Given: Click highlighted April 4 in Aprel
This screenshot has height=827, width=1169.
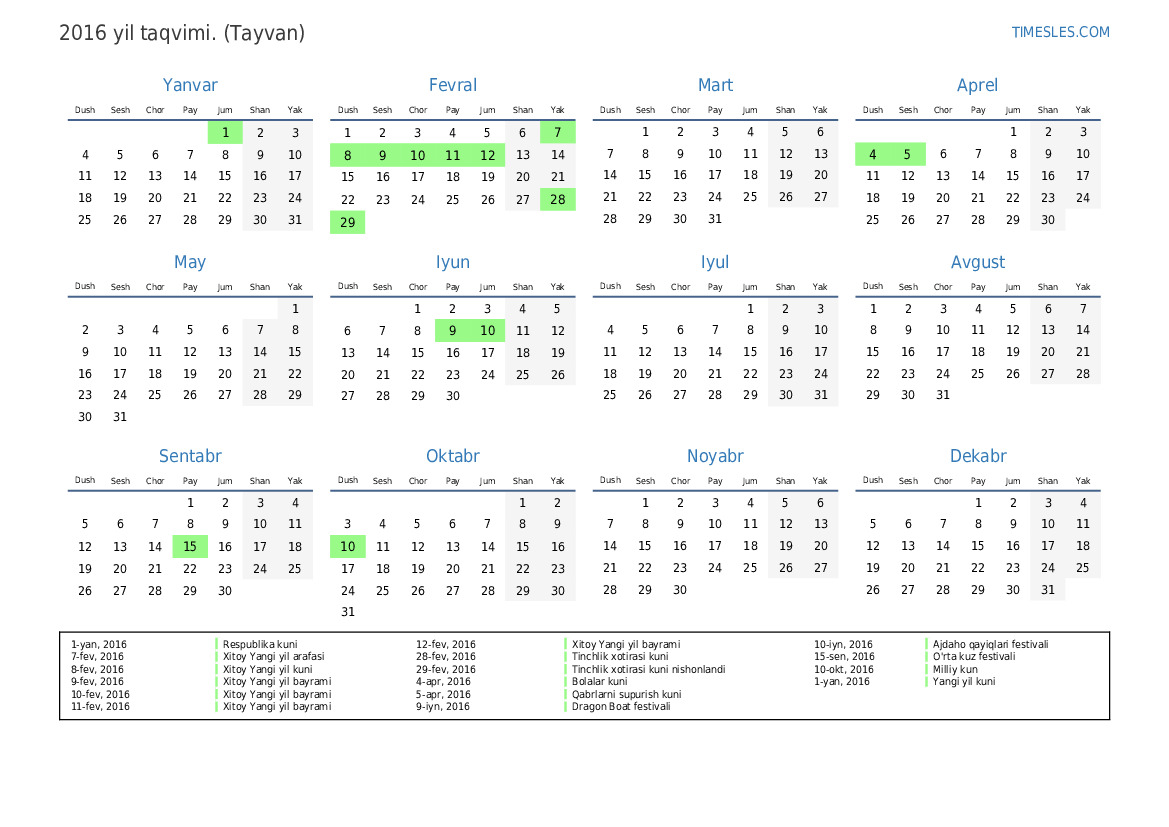Looking at the screenshot, I should tap(872, 154).
